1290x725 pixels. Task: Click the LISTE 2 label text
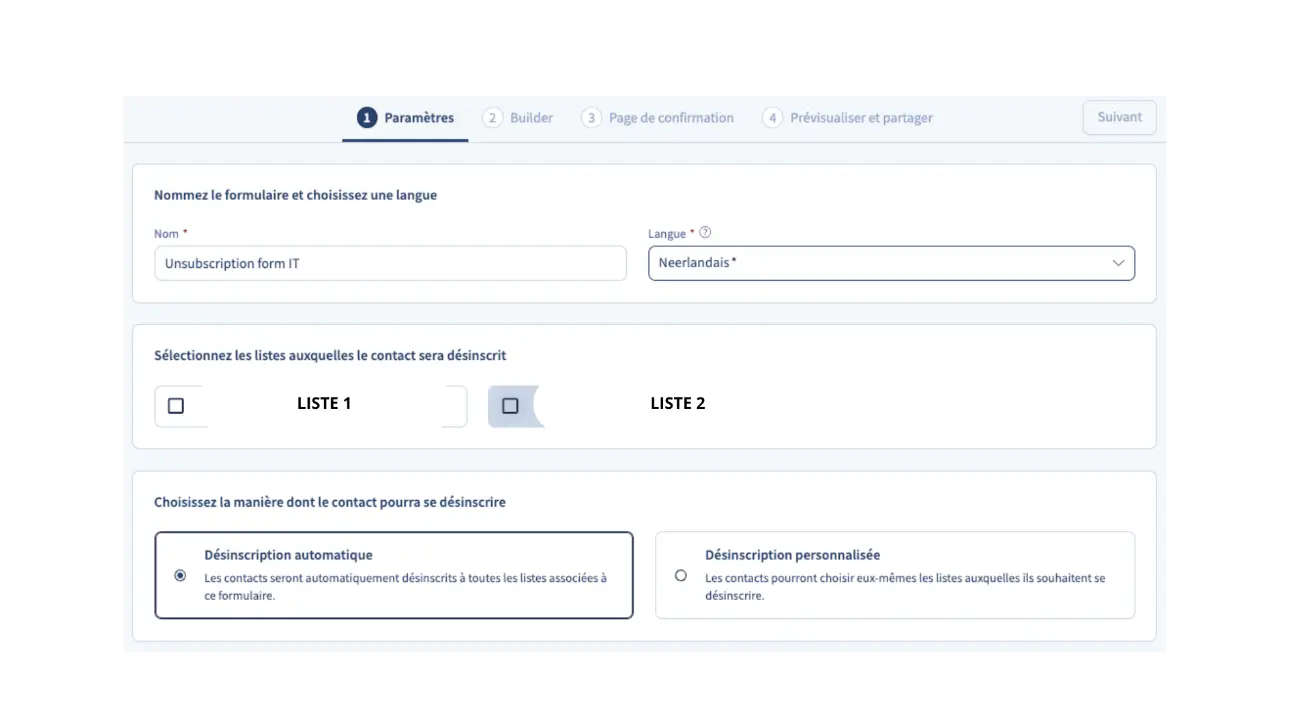pos(678,404)
